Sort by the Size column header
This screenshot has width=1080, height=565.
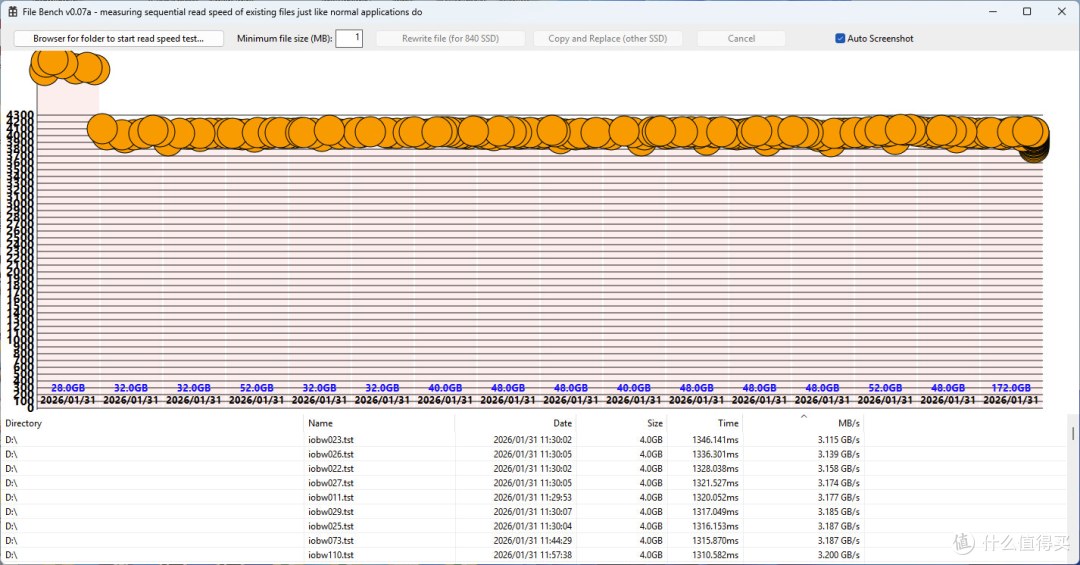coord(621,423)
